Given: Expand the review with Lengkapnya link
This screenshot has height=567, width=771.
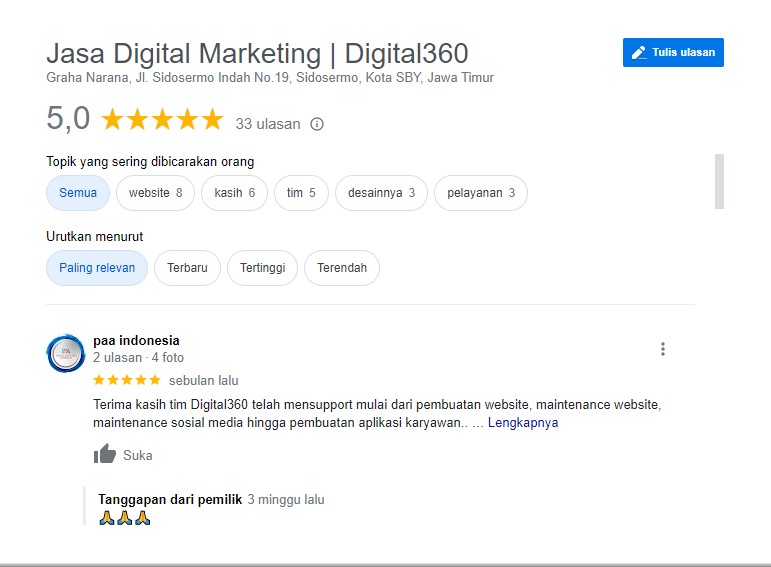Looking at the screenshot, I should [522, 423].
